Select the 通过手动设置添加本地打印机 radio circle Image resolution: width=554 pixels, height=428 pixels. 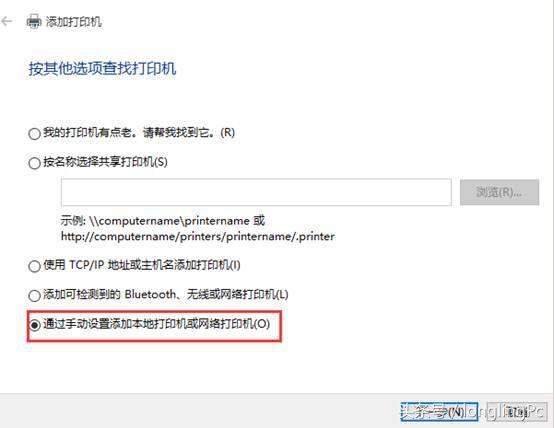click(34, 325)
